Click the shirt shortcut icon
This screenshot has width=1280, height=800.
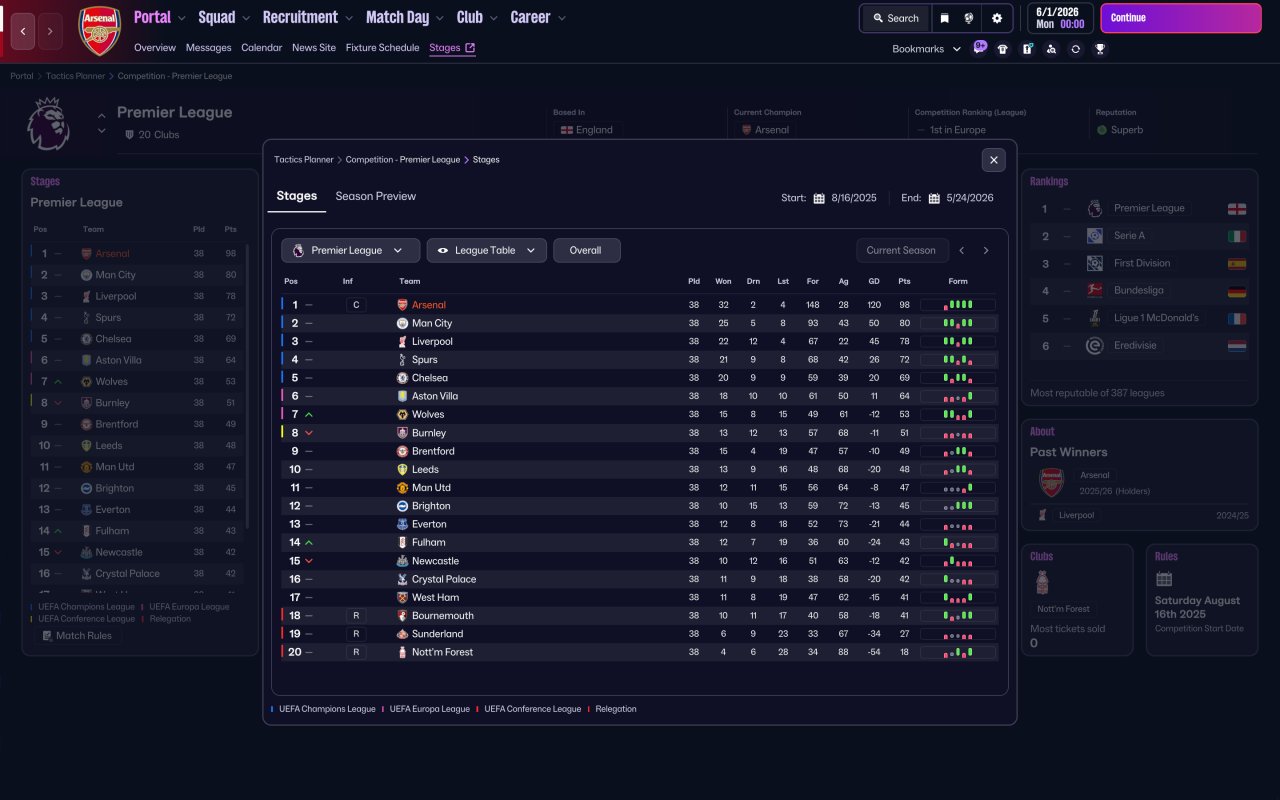point(1003,49)
